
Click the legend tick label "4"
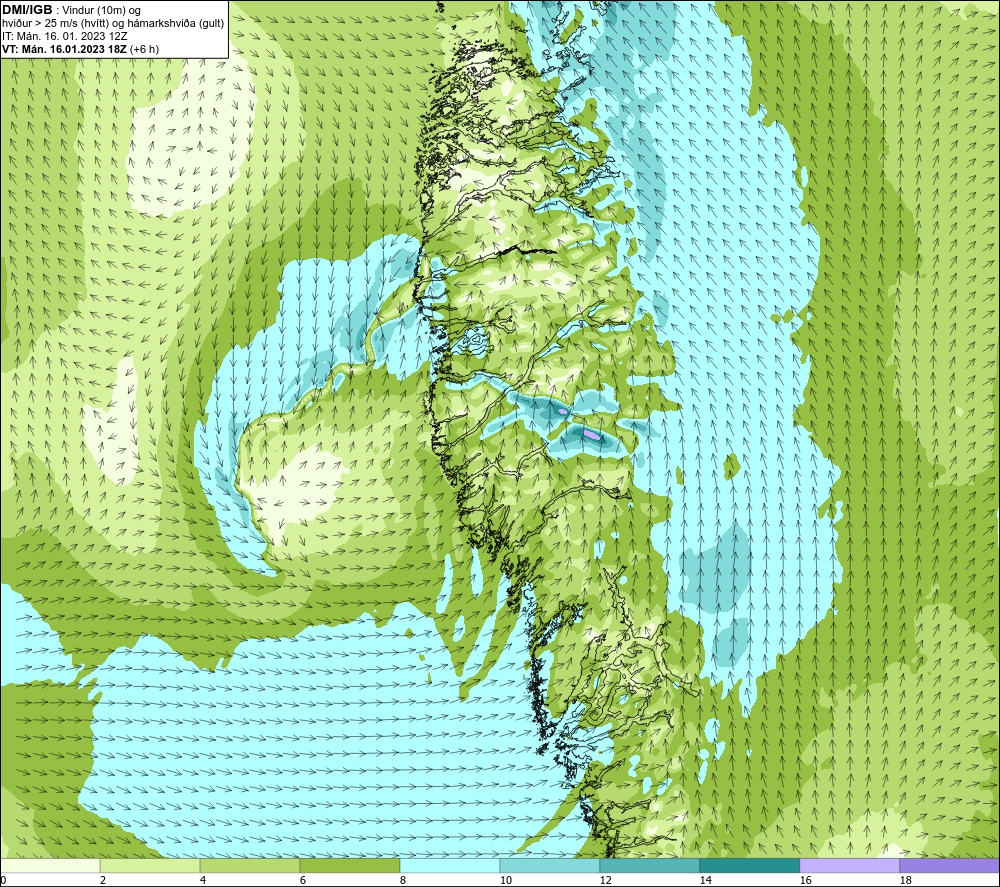pos(203,881)
